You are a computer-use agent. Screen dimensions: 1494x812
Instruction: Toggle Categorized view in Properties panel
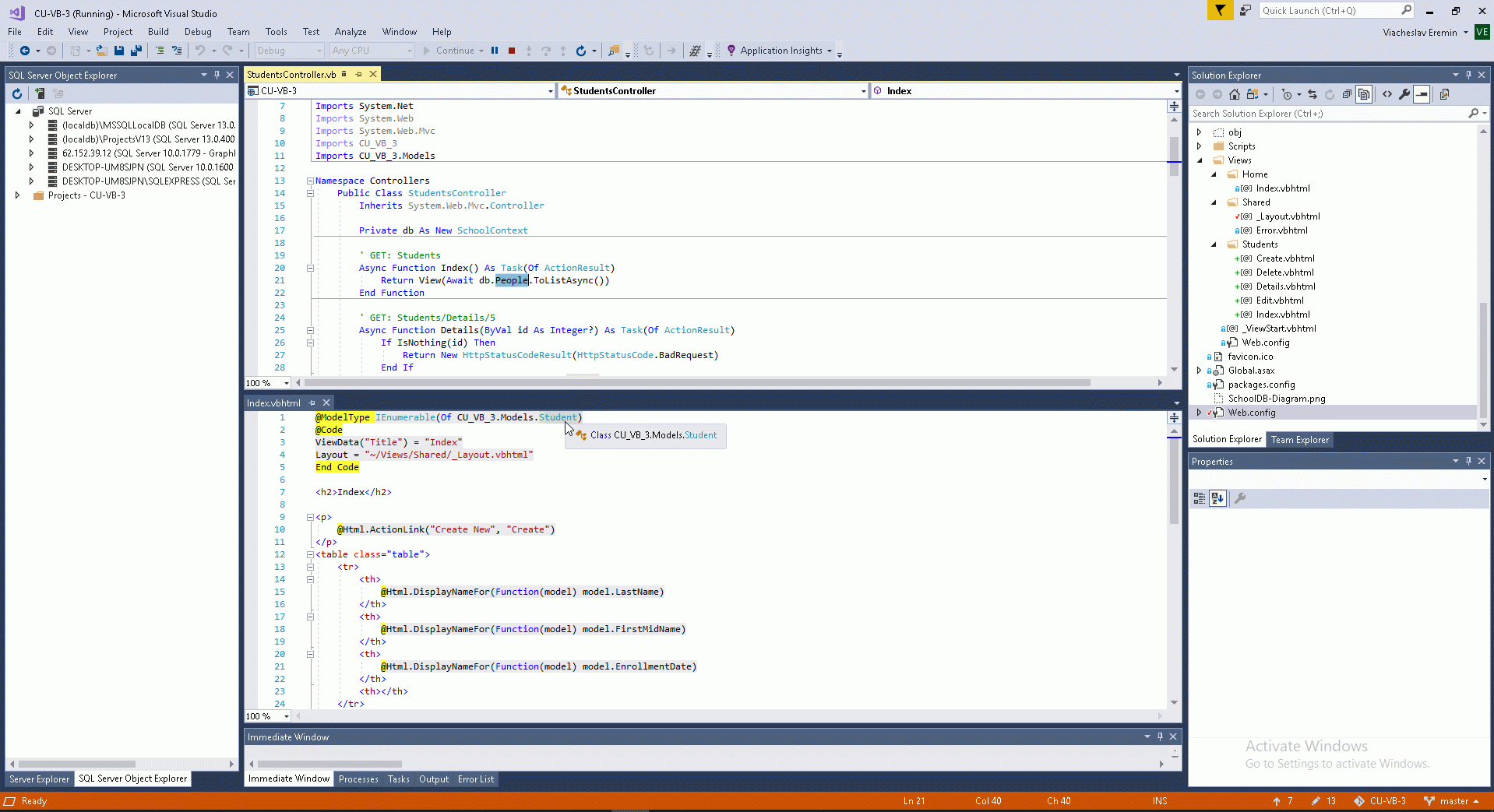(x=1200, y=498)
